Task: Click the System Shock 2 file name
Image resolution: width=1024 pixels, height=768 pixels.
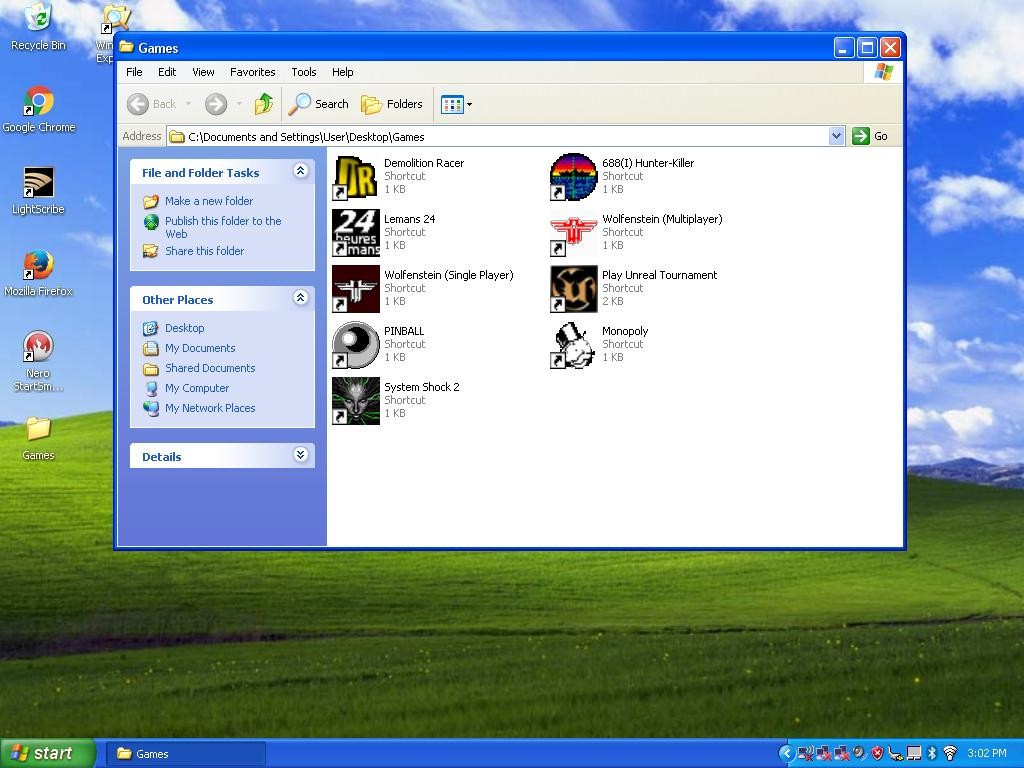Action: 422,387
